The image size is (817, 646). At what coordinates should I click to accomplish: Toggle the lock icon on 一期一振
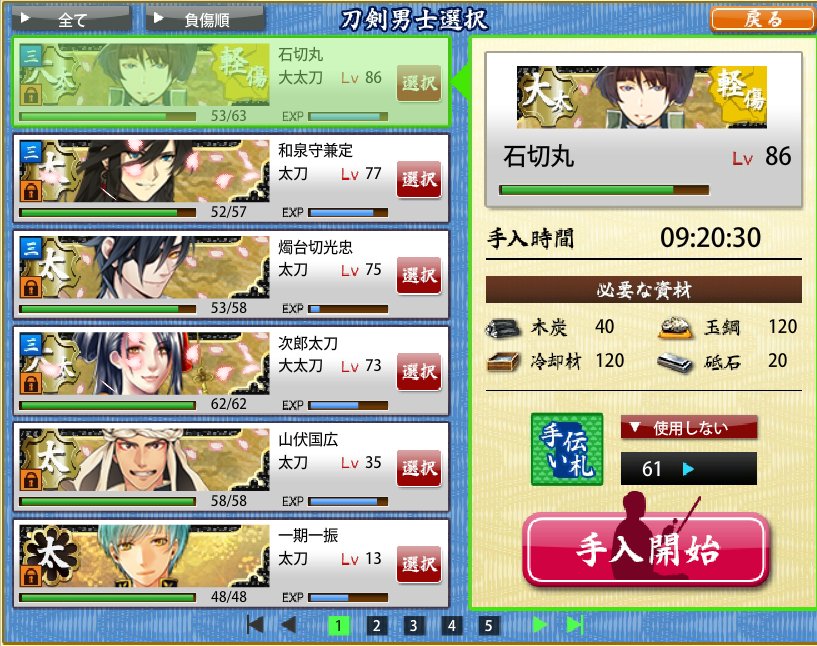31,576
